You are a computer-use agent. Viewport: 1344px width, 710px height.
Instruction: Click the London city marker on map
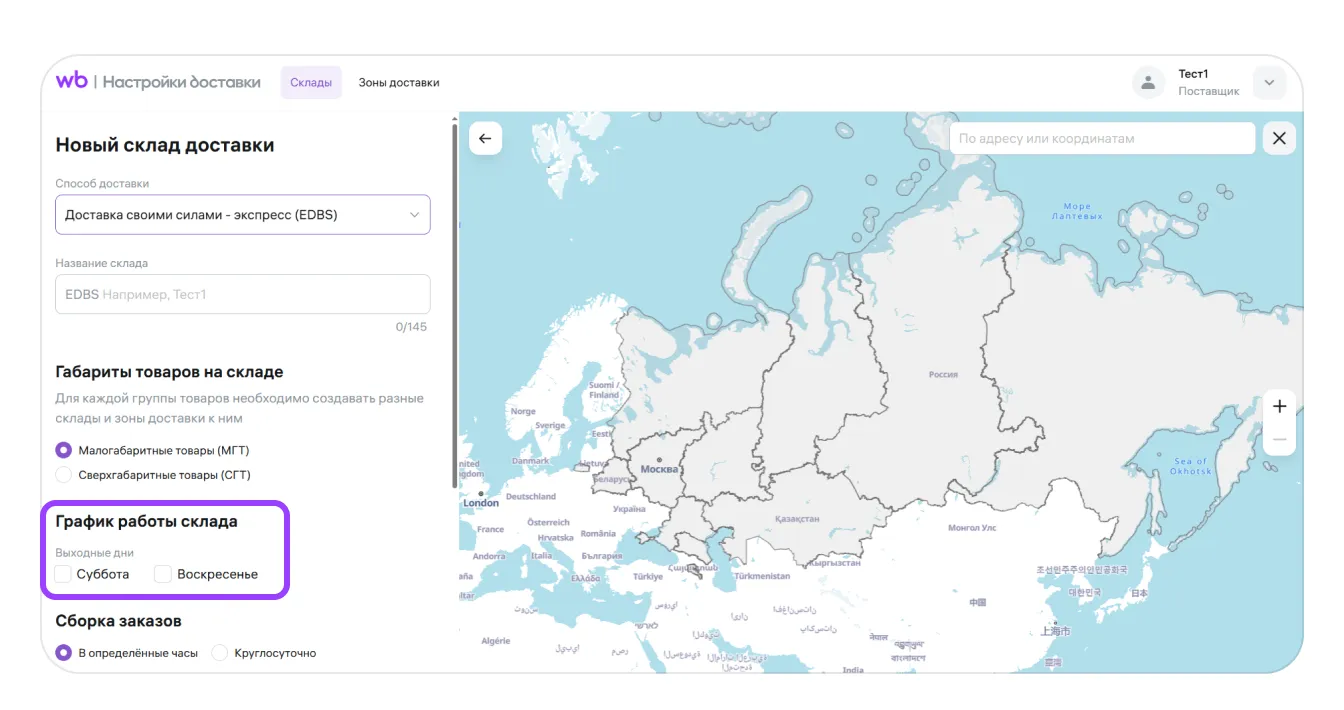click(482, 493)
